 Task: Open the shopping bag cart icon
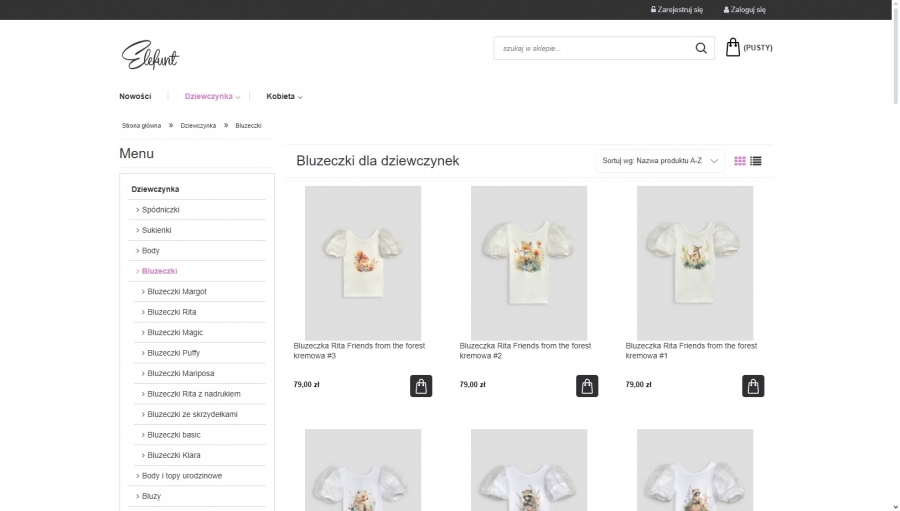pyautogui.click(x=732, y=47)
